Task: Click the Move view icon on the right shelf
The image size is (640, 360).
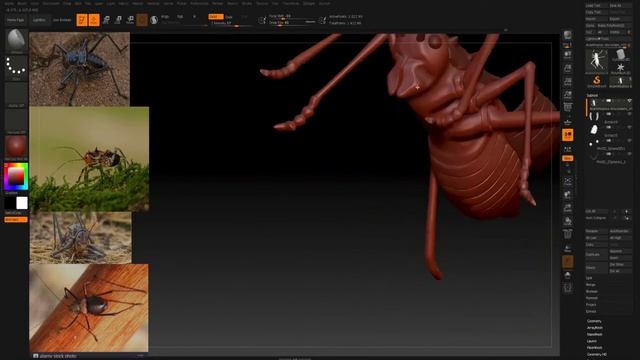Action: point(567,195)
